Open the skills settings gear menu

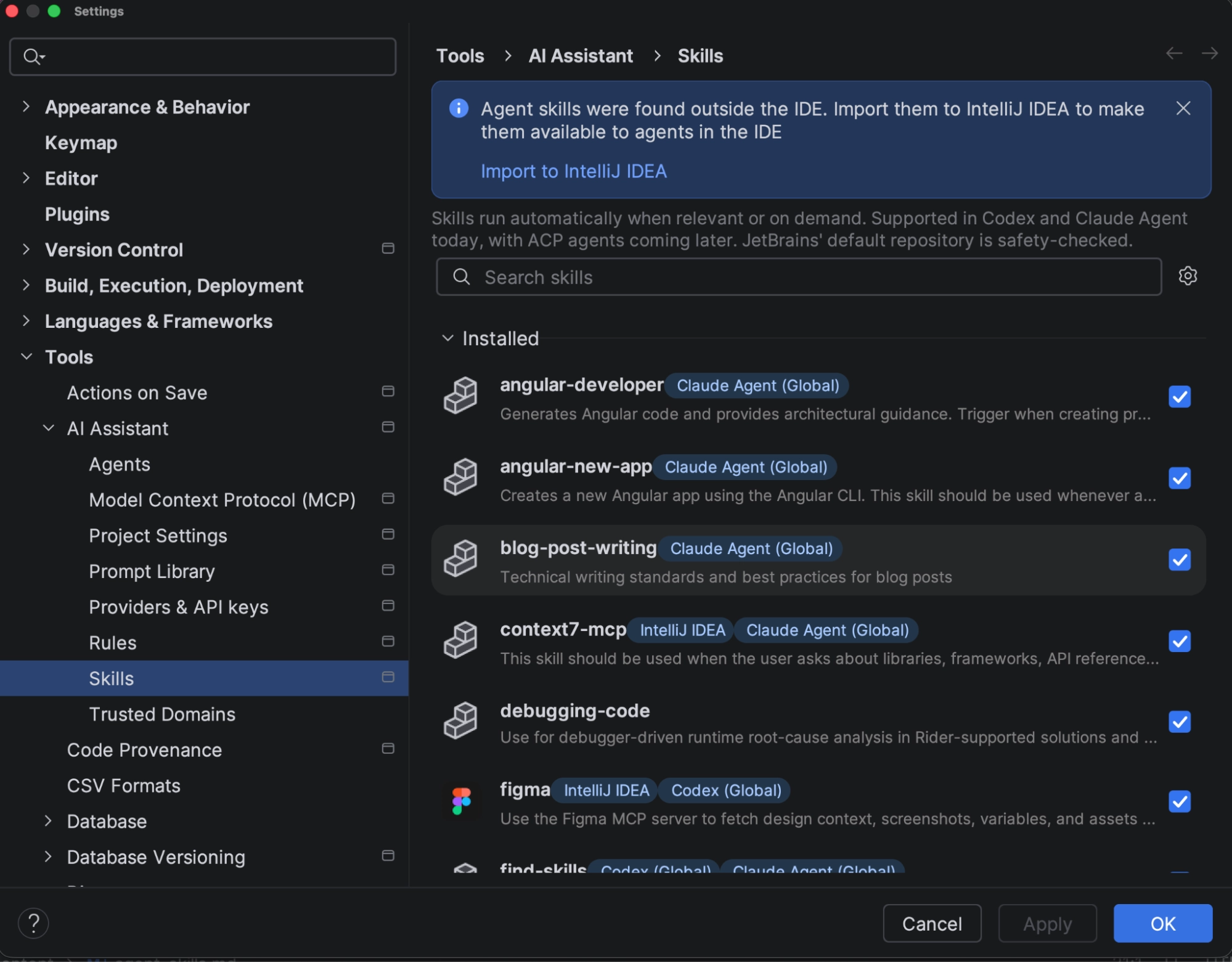(1188, 275)
